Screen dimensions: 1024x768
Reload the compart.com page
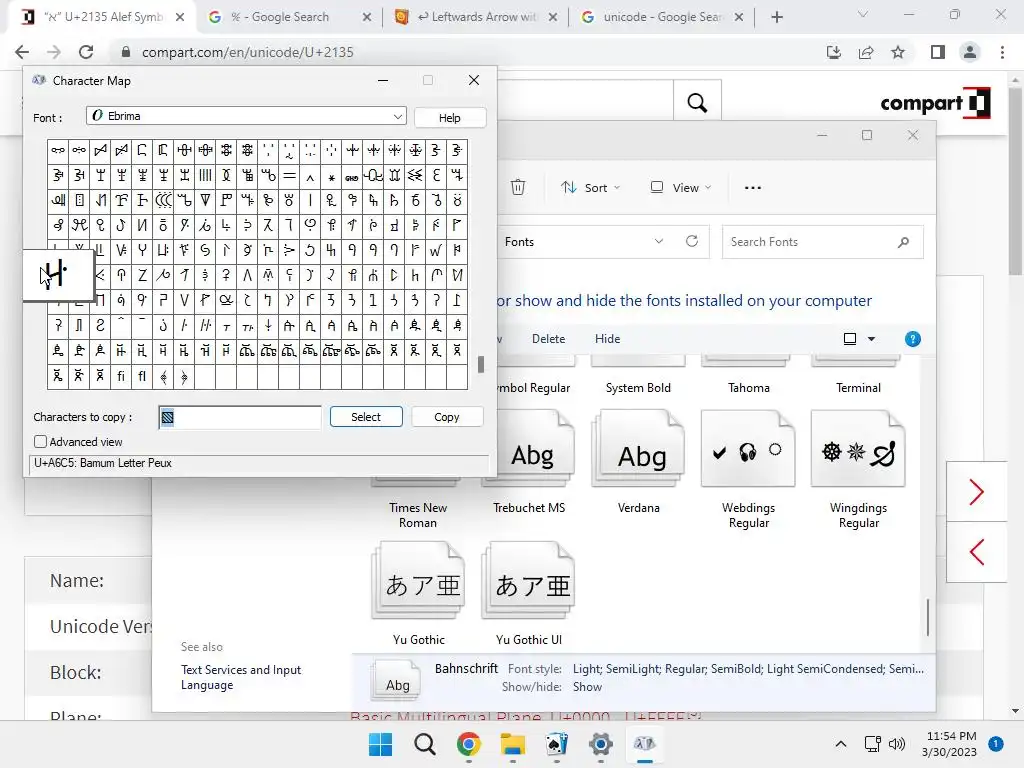click(86, 52)
